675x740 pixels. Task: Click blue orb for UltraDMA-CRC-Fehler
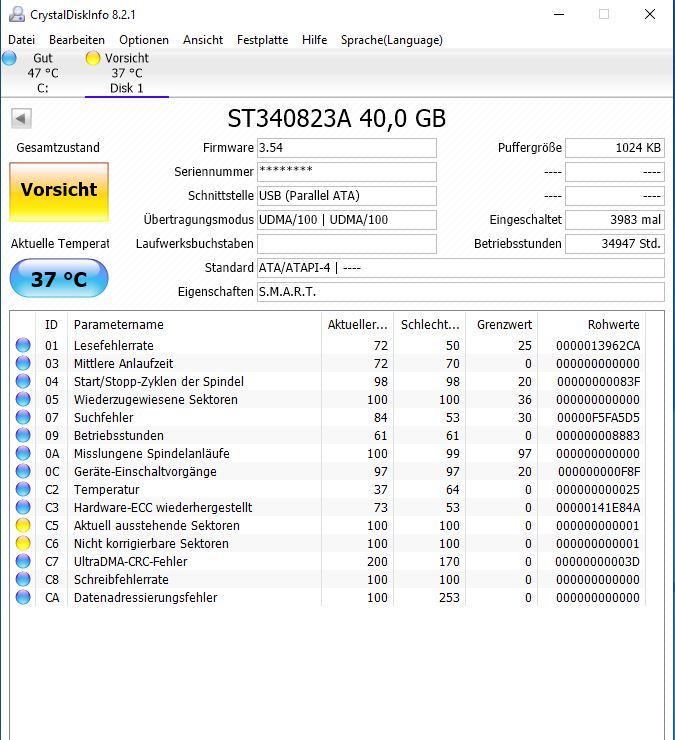click(x=23, y=561)
